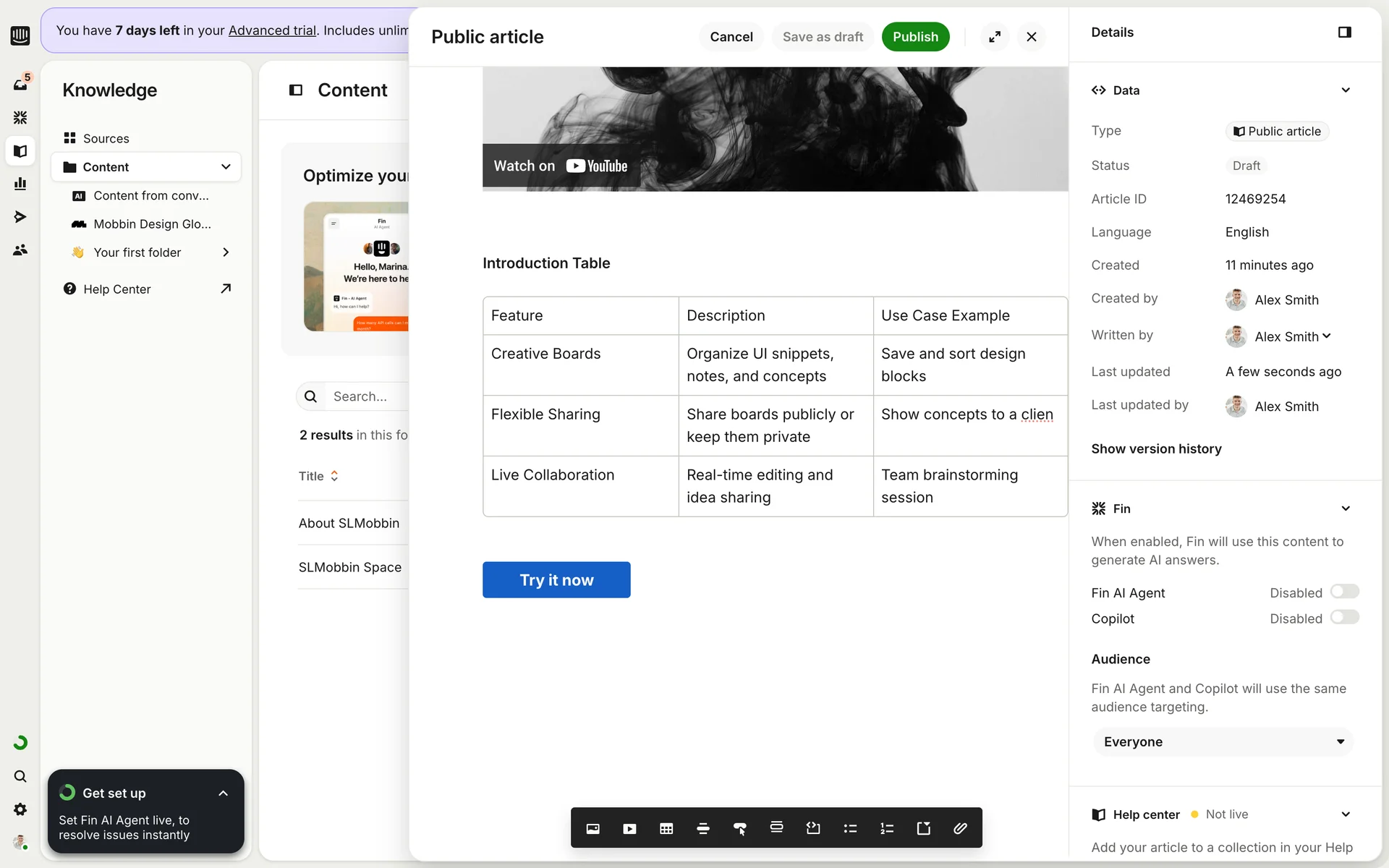Collapse the Details side panel
Viewport: 1389px width, 868px height.
coord(1344,33)
